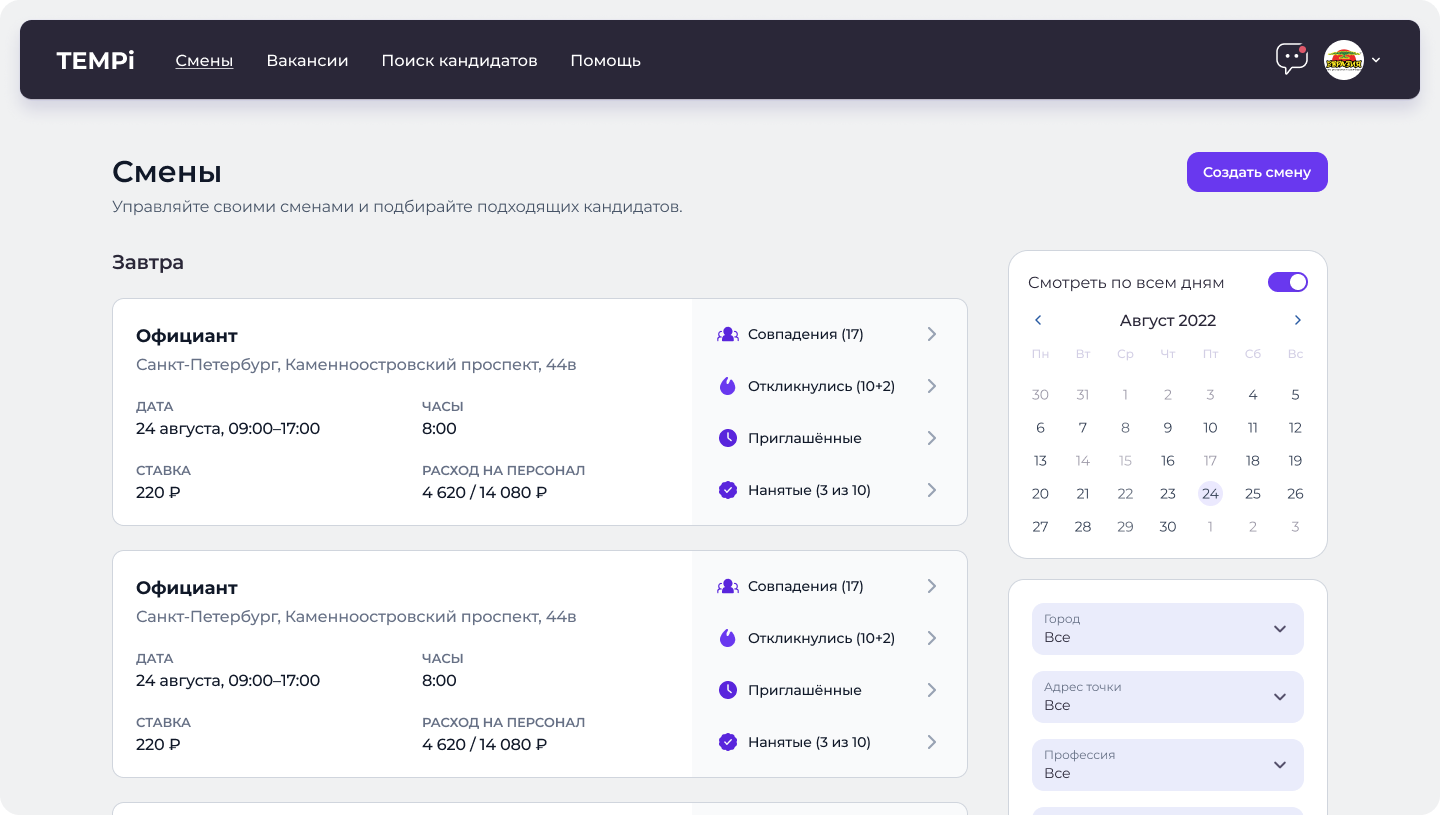Select August 16 in the calendar
The height and width of the screenshot is (815, 1440).
click(x=1168, y=461)
